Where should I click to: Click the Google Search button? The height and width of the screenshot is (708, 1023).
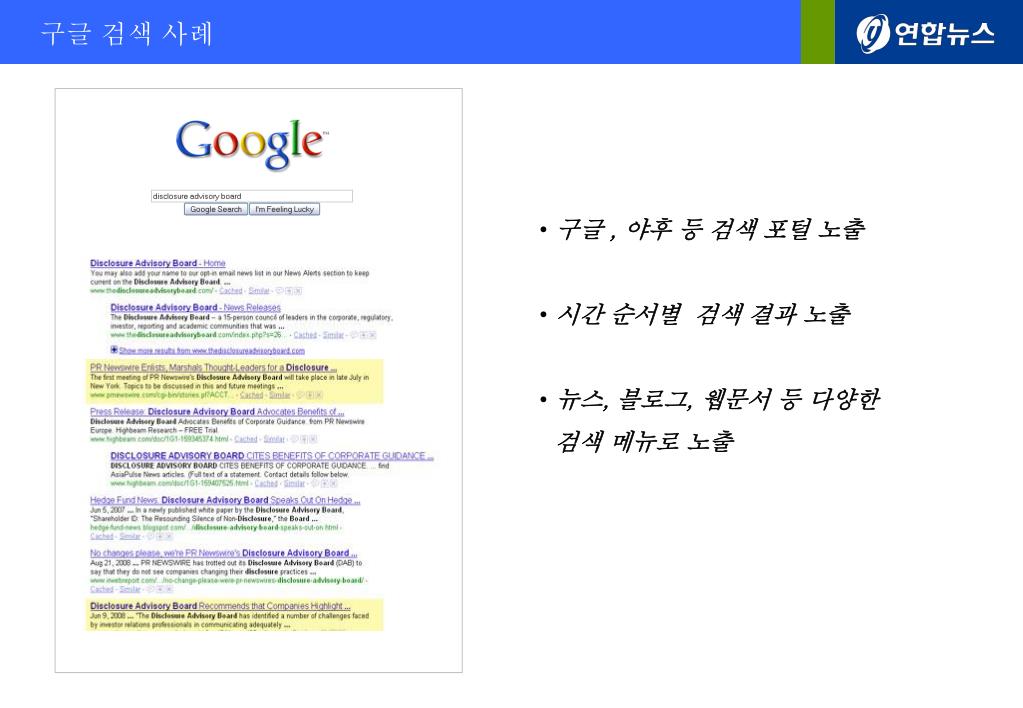(216, 209)
